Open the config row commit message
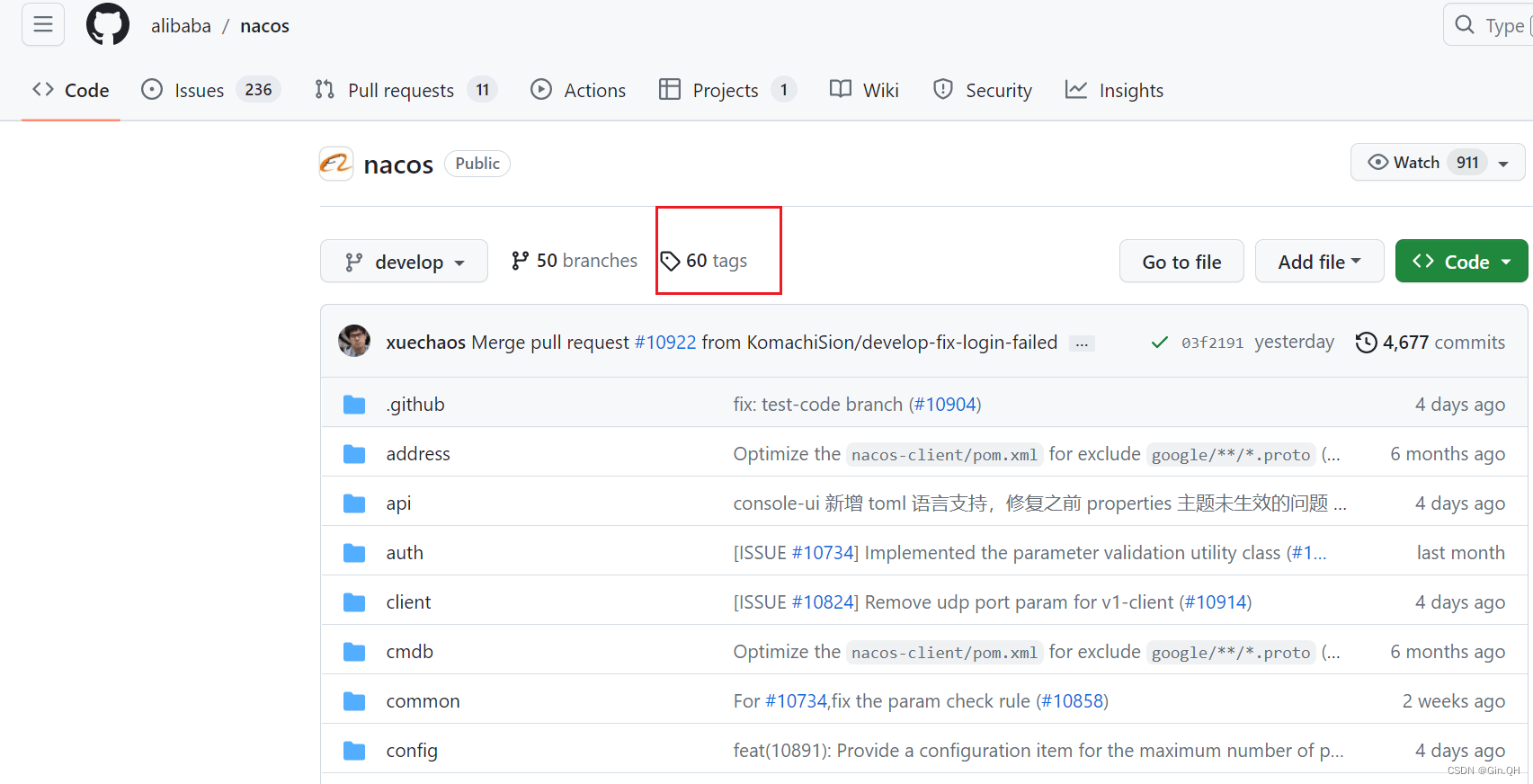 [1038, 751]
